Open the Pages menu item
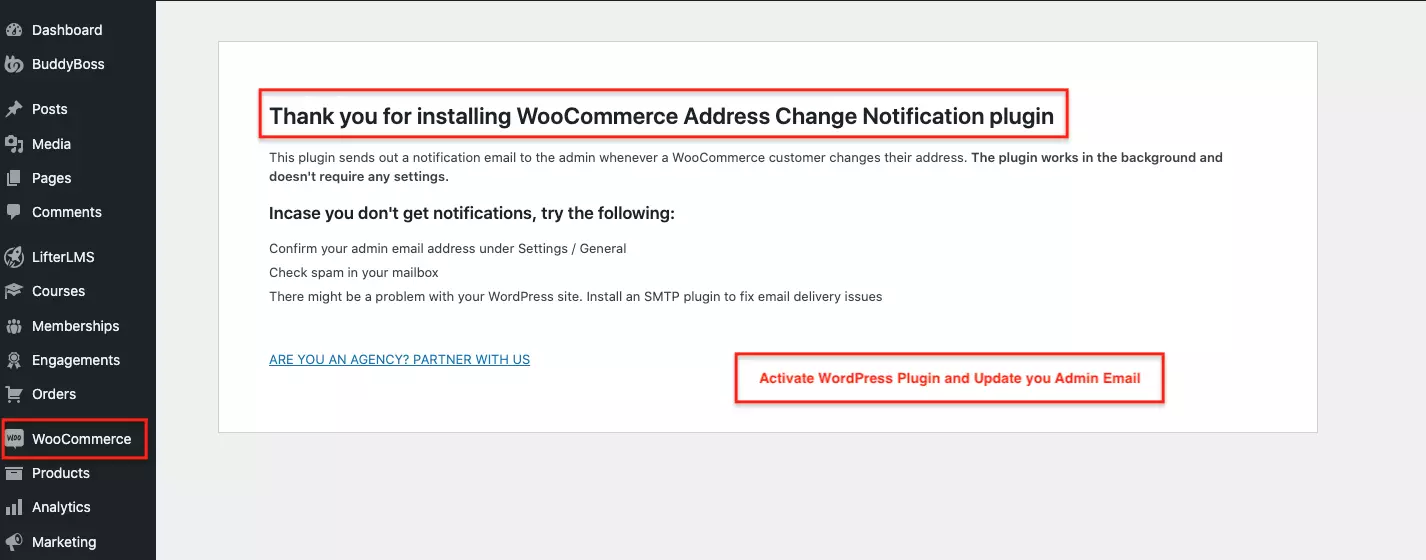 pos(51,178)
